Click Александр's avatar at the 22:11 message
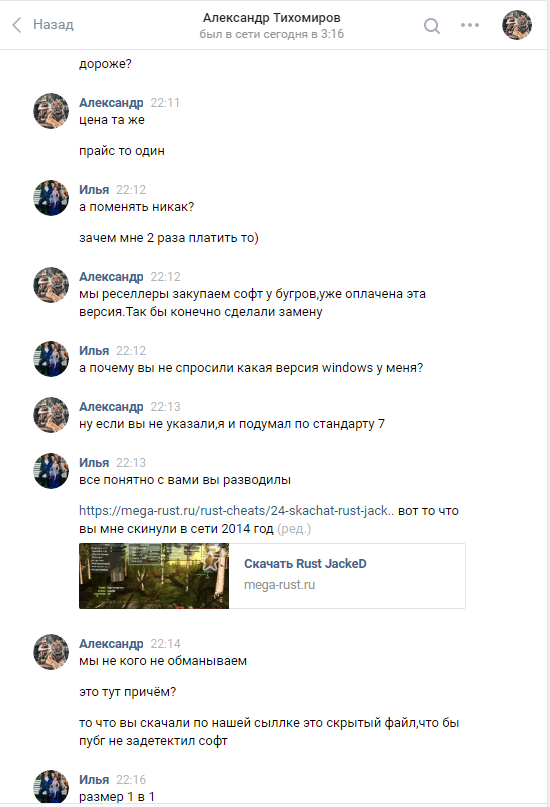 pyautogui.click(x=51, y=111)
